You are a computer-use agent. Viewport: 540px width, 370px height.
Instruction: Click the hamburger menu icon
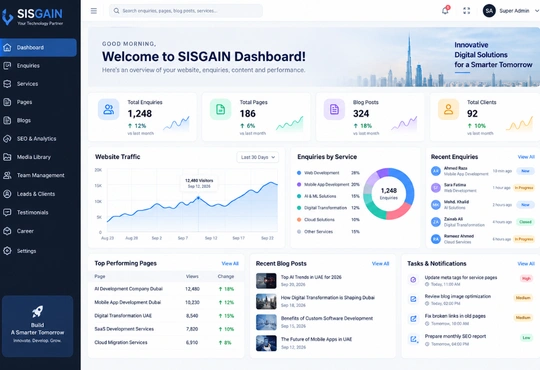94,11
